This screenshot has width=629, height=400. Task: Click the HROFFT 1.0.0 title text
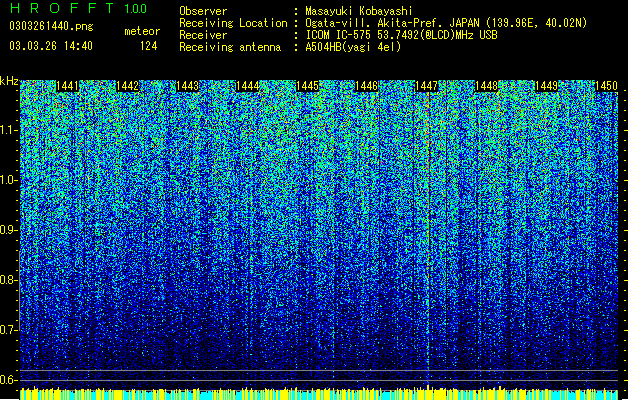(78, 8)
